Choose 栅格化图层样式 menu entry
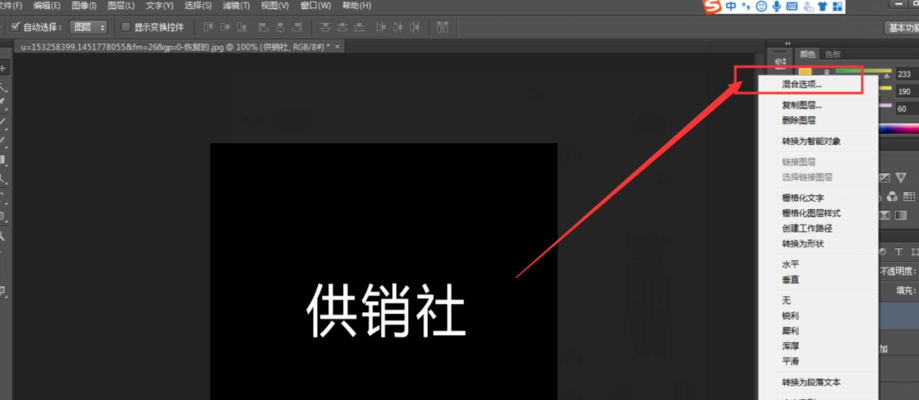This screenshot has width=919, height=400. point(818,213)
